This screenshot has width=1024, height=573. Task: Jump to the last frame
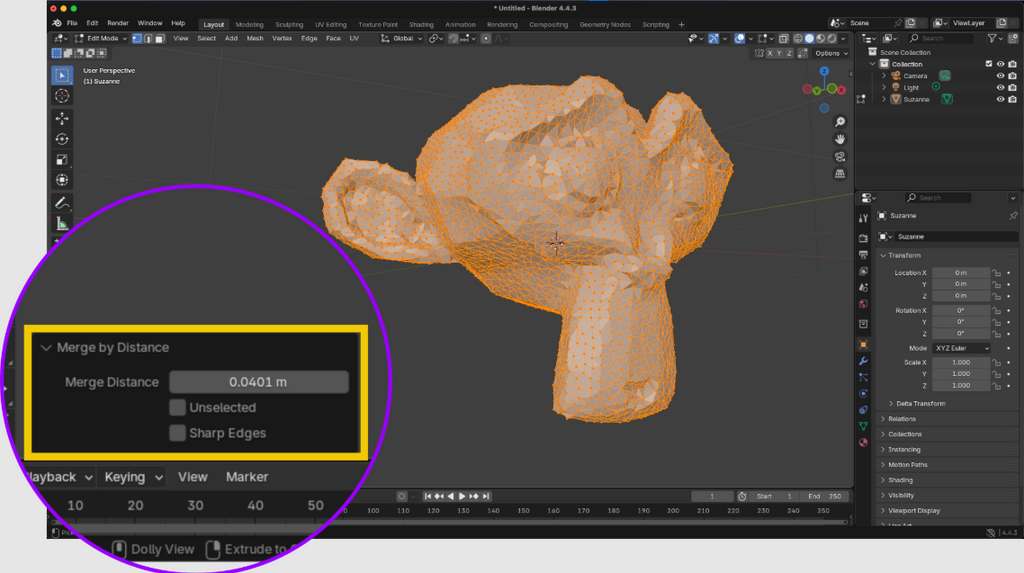point(486,497)
